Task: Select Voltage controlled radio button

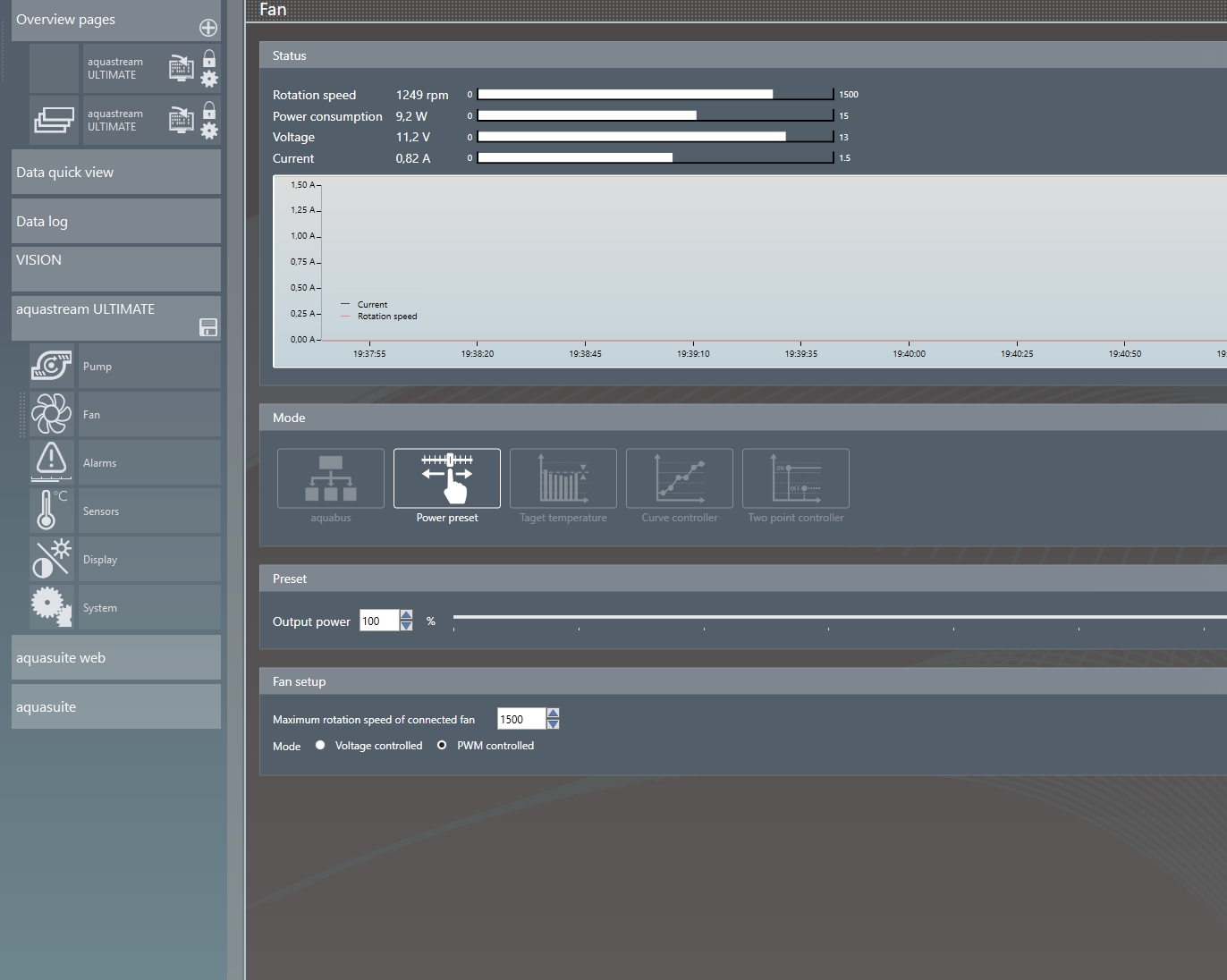Action: pyautogui.click(x=320, y=745)
